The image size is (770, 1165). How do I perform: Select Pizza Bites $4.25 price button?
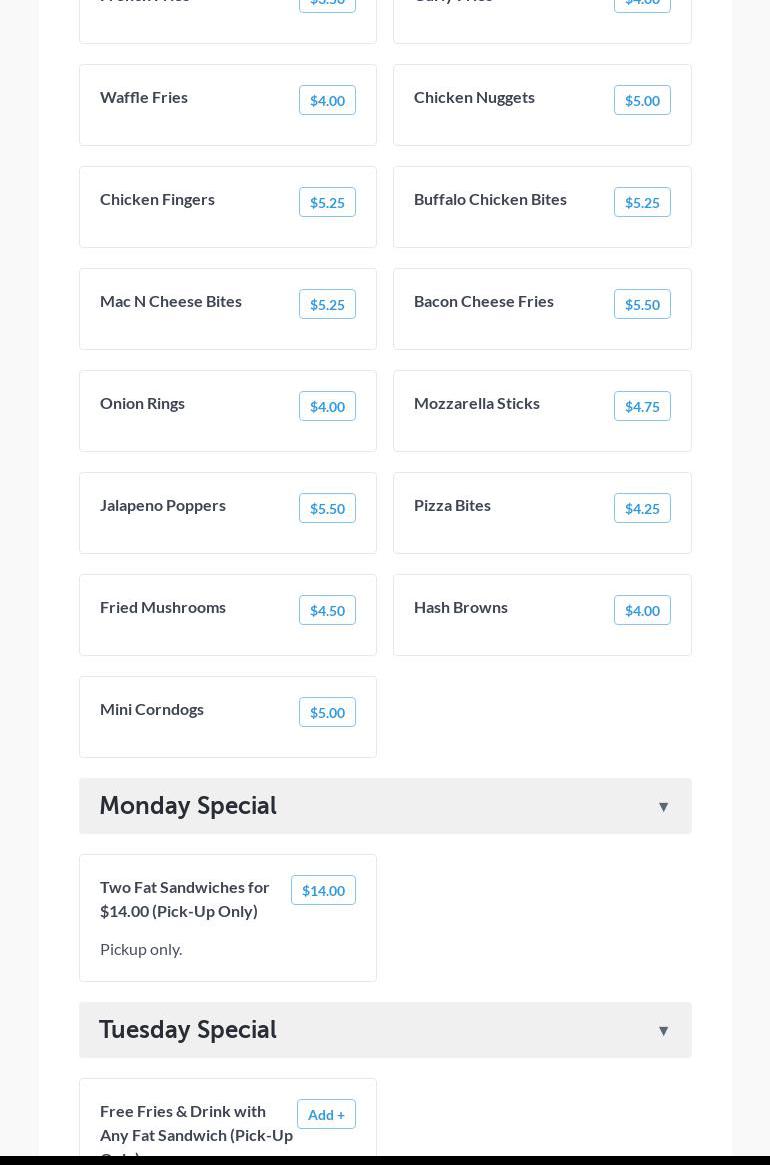click(x=642, y=509)
